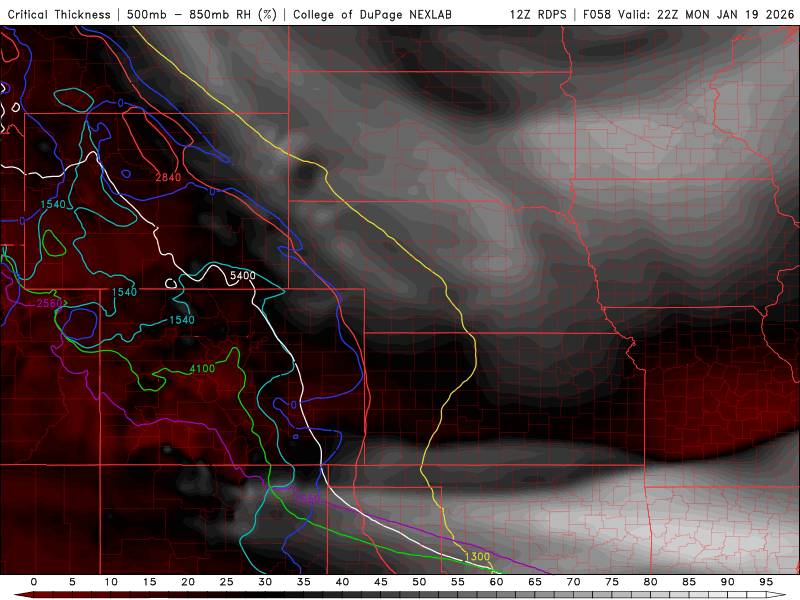The height and width of the screenshot is (600, 800).
Task: Select the white 5400 contour label
Action: [242, 276]
